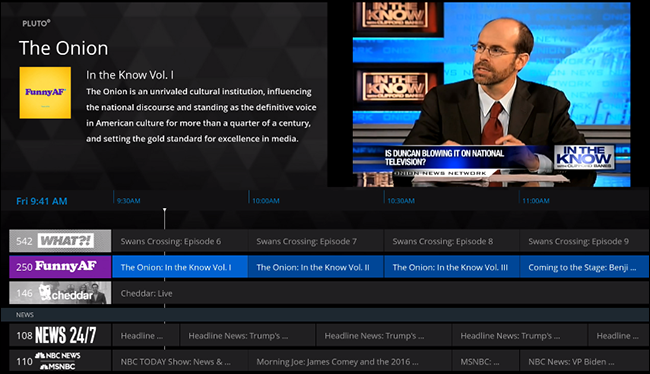
Task: Click the PLUTO logo text
Action: point(36,23)
